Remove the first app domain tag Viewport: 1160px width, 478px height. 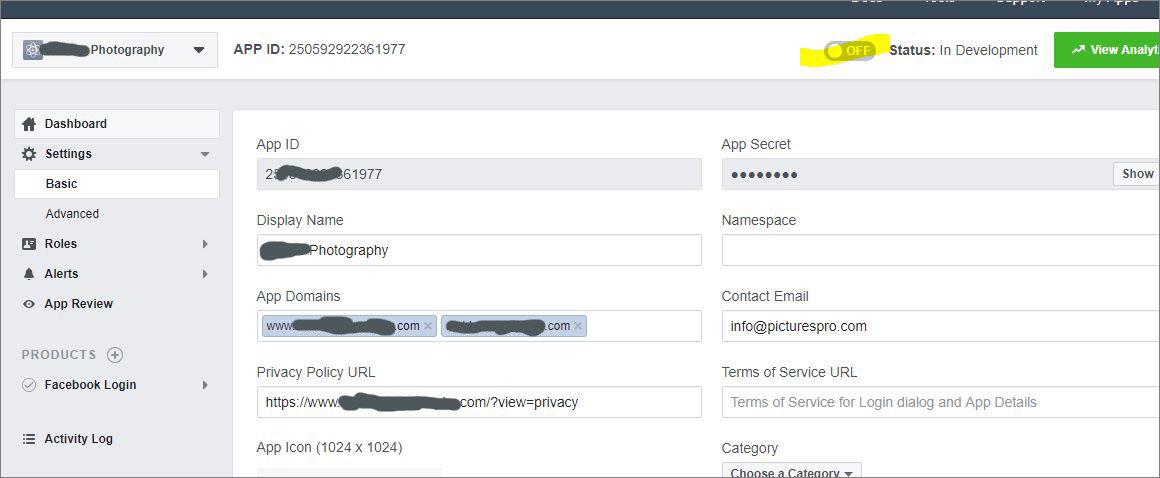(x=428, y=326)
